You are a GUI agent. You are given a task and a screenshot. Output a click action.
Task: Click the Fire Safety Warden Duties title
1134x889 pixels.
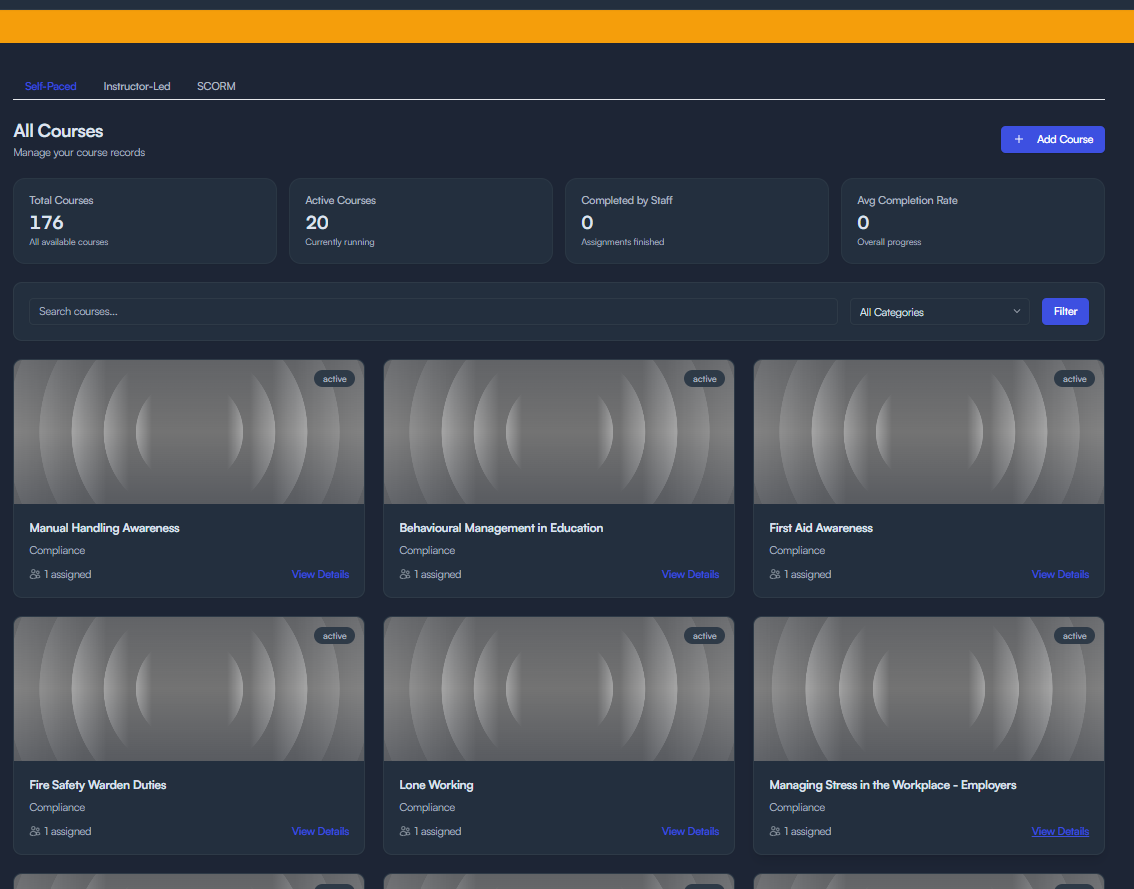point(98,785)
